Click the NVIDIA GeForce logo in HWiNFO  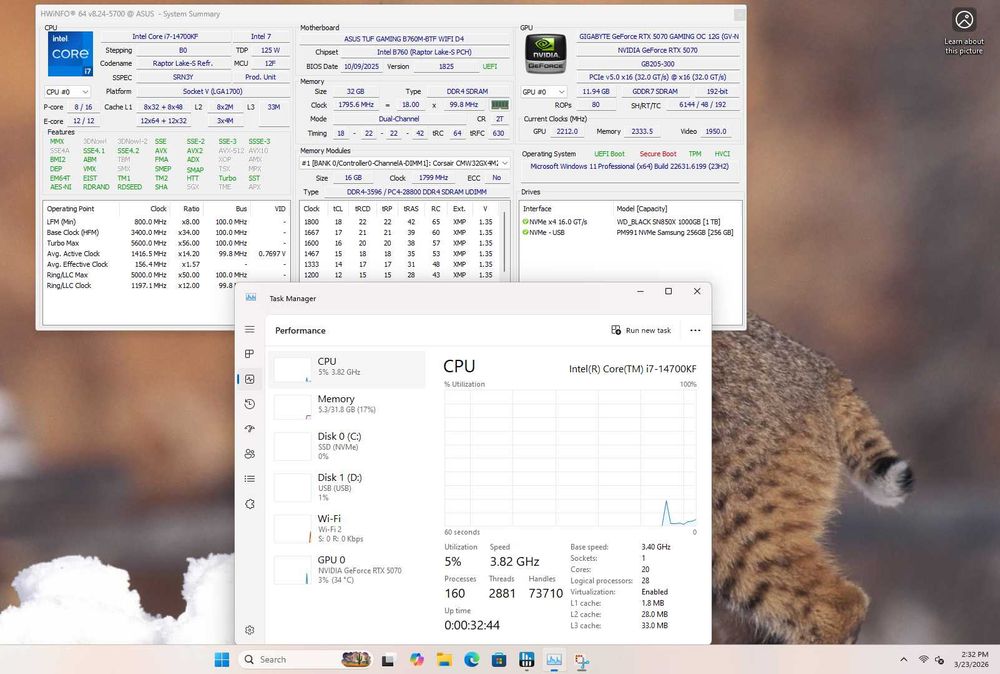tap(545, 54)
